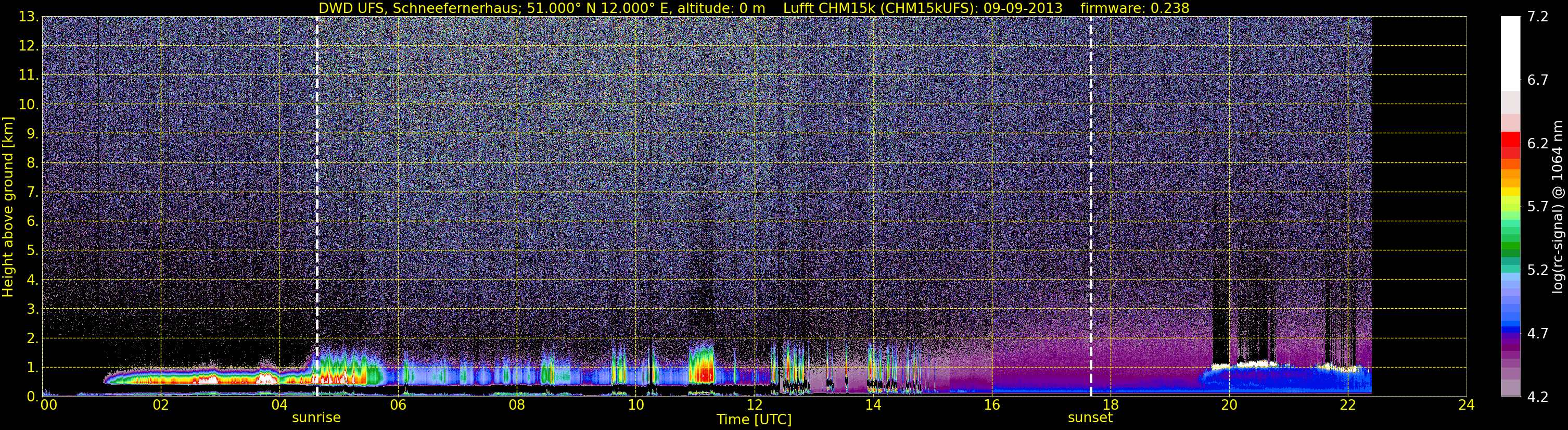1568x430 pixels.
Task: Click the height axis tick label 1
Action: (32, 368)
